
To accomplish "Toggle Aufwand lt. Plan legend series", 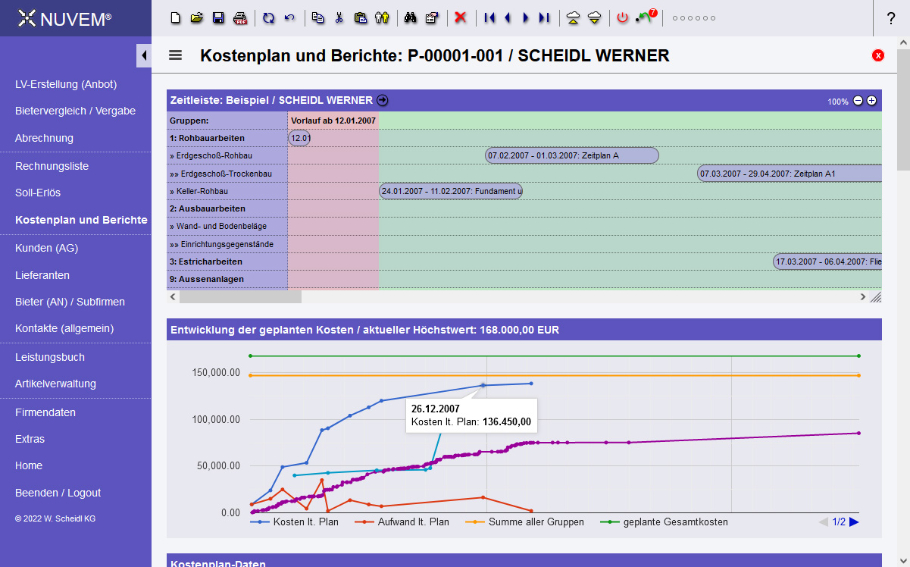I will click(x=406, y=522).
